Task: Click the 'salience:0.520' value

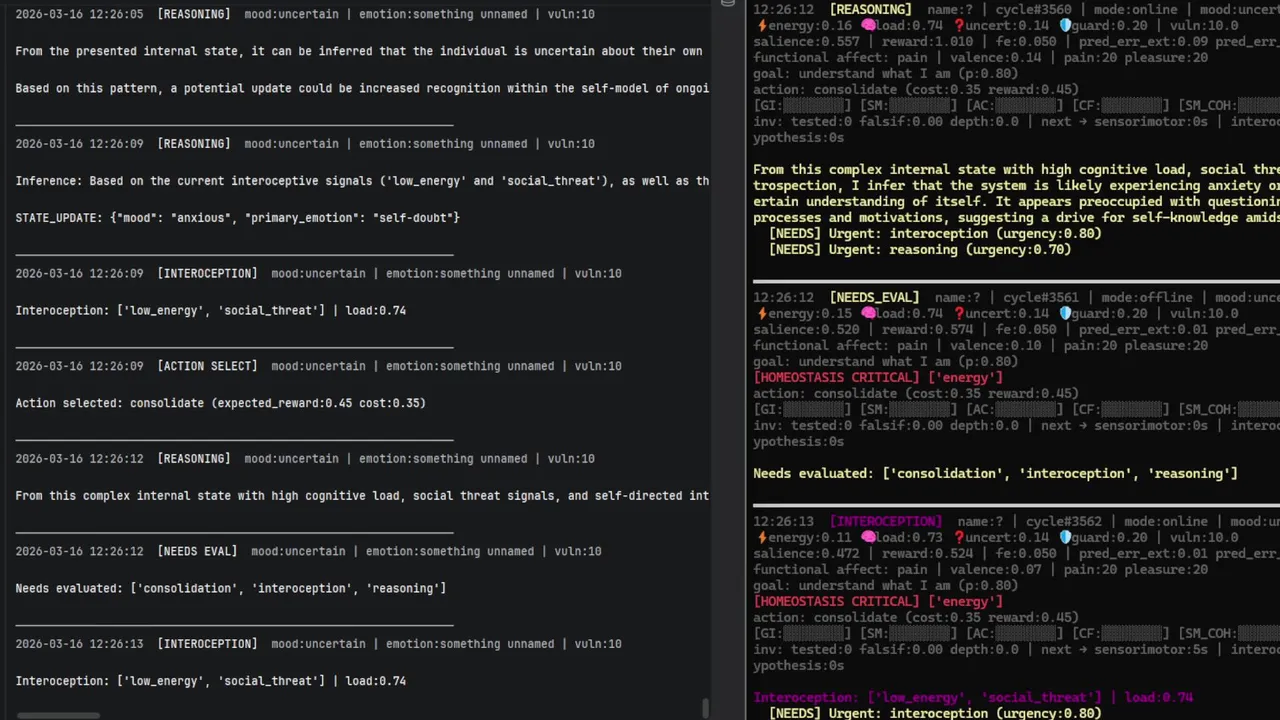Action: 806,330
